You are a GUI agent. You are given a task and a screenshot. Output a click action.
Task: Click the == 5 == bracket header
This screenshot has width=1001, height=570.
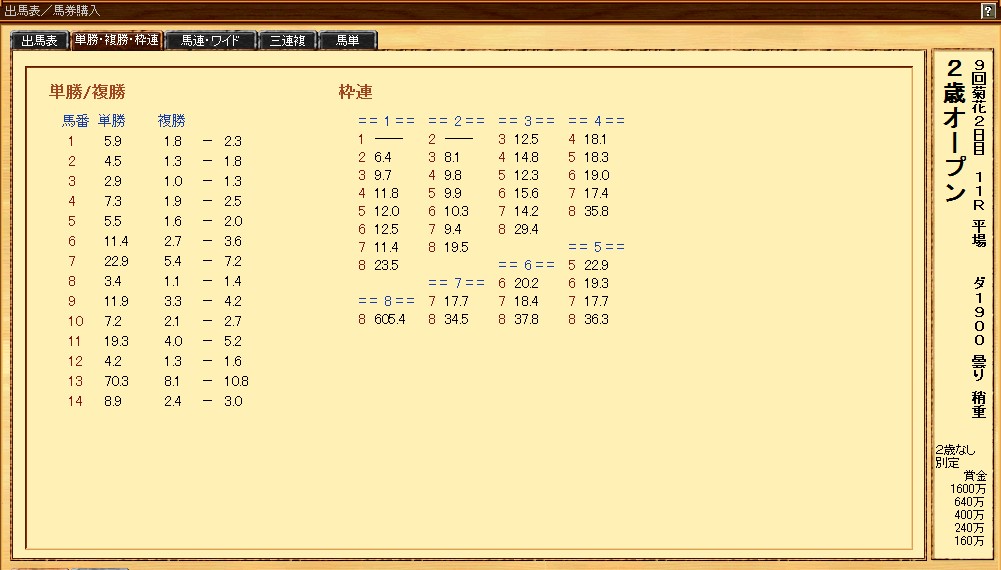click(596, 246)
